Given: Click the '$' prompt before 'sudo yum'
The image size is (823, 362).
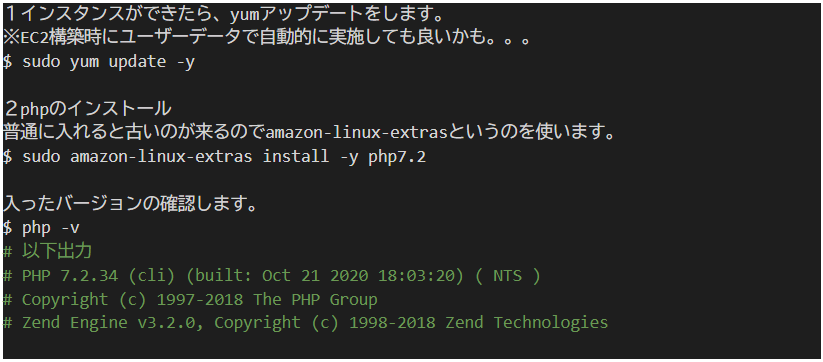Looking at the screenshot, I should click(x=7, y=62).
